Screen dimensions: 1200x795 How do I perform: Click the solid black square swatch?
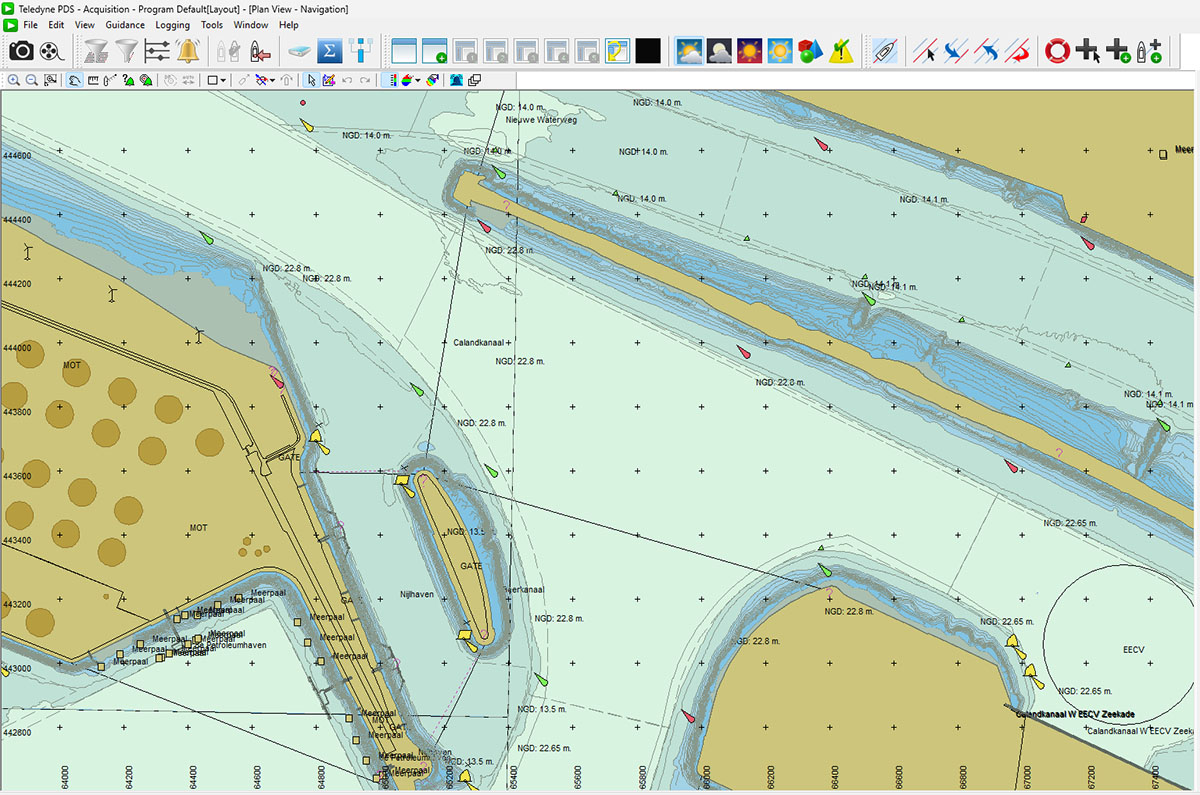point(648,51)
